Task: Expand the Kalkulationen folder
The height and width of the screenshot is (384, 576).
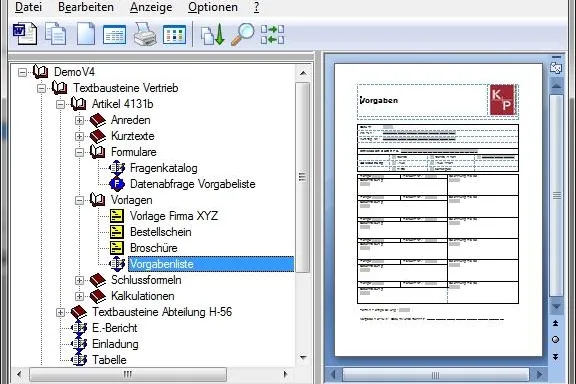Action: (x=79, y=296)
